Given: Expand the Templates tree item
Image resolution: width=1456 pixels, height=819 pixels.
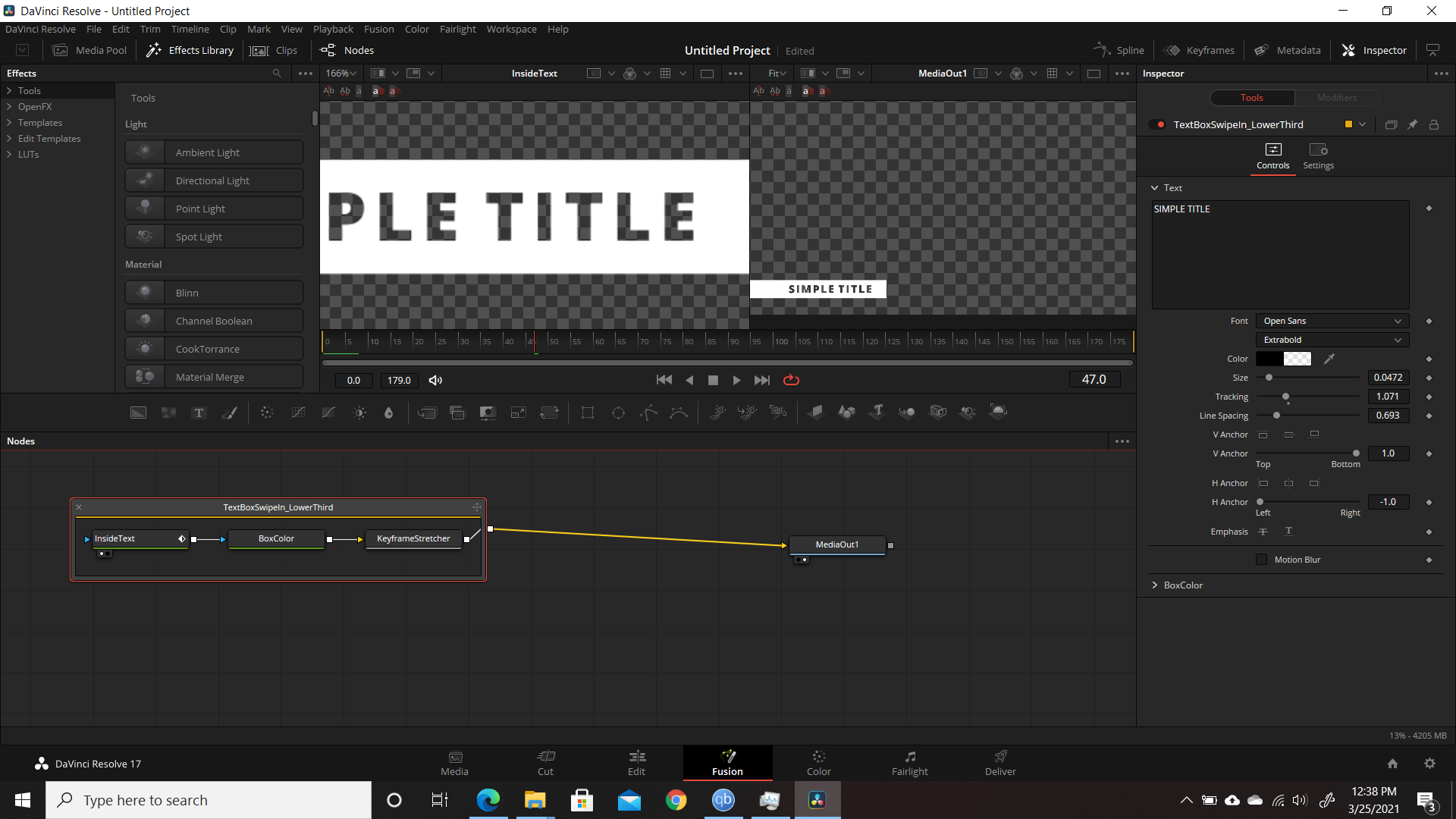Looking at the screenshot, I should (x=9, y=123).
